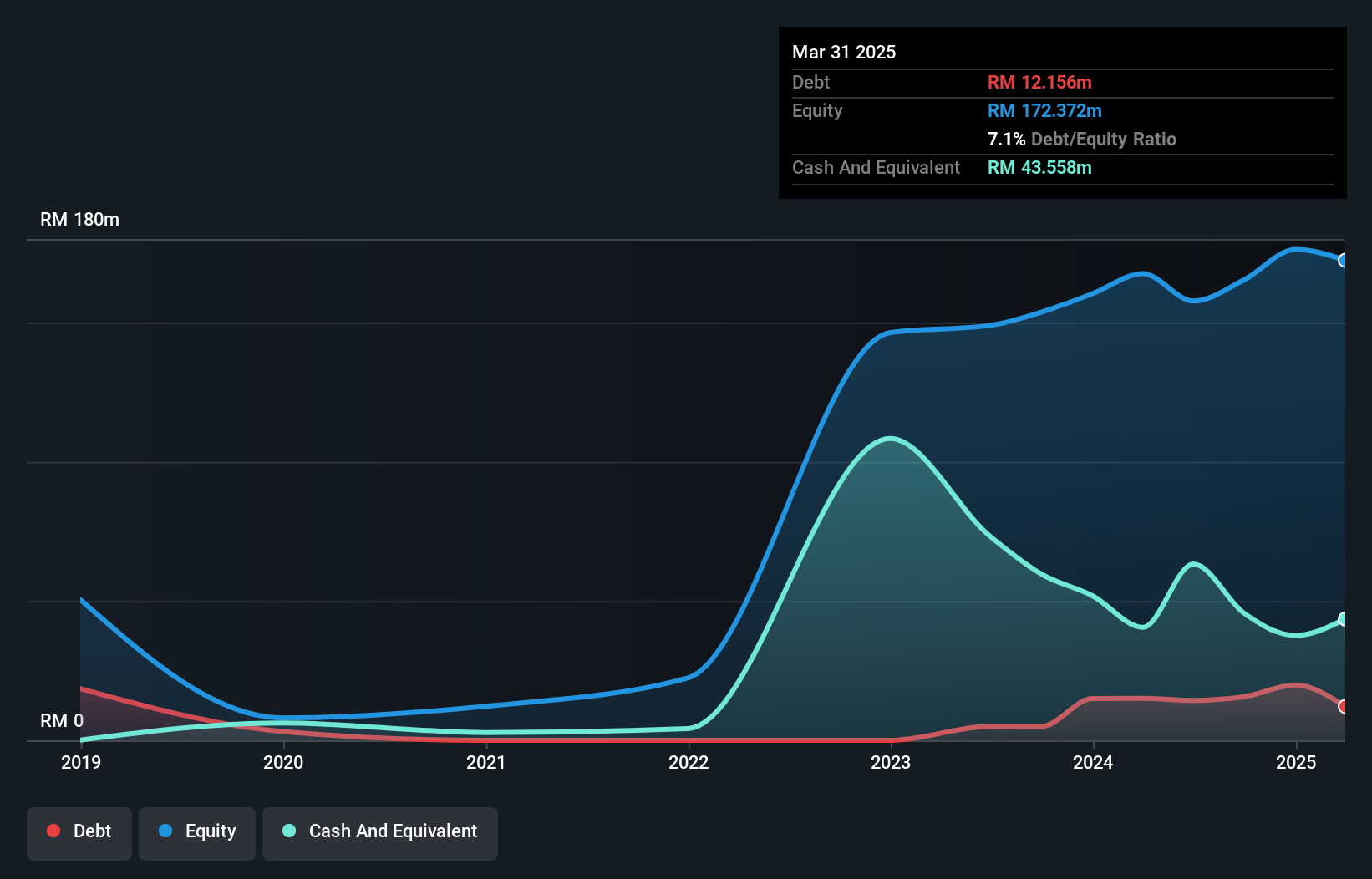Click the 2024 x-axis label

click(1093, 762)
